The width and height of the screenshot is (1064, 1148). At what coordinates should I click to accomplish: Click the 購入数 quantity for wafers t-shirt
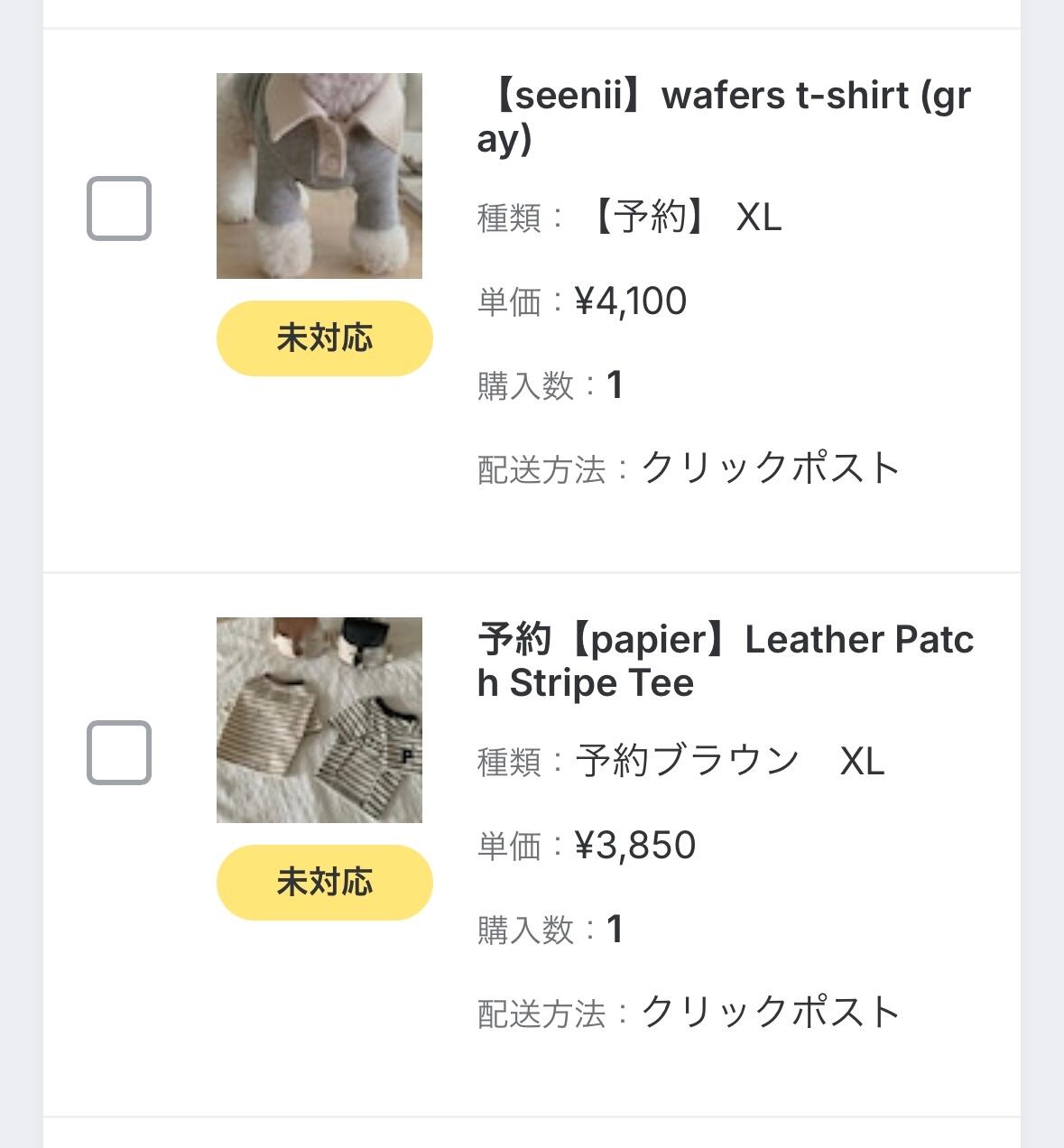point(615,385)
